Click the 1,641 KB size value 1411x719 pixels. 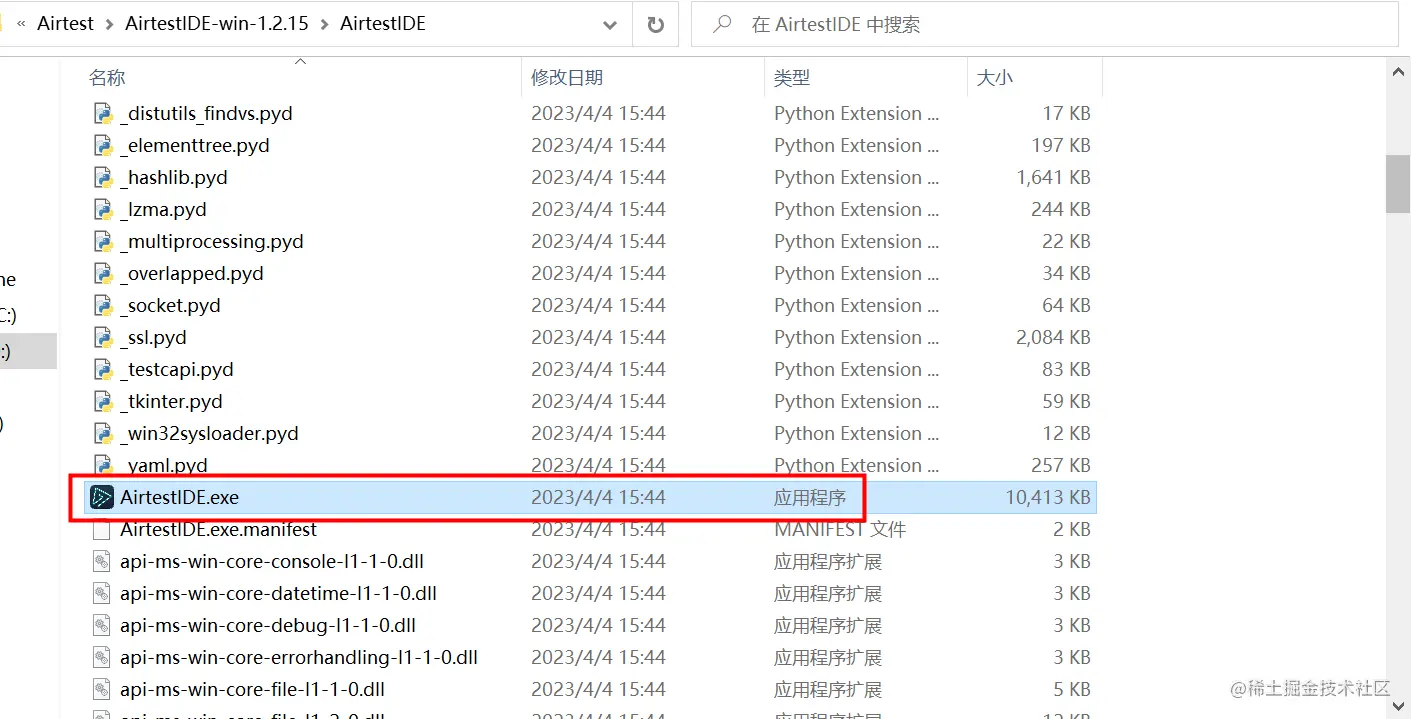1053,177
